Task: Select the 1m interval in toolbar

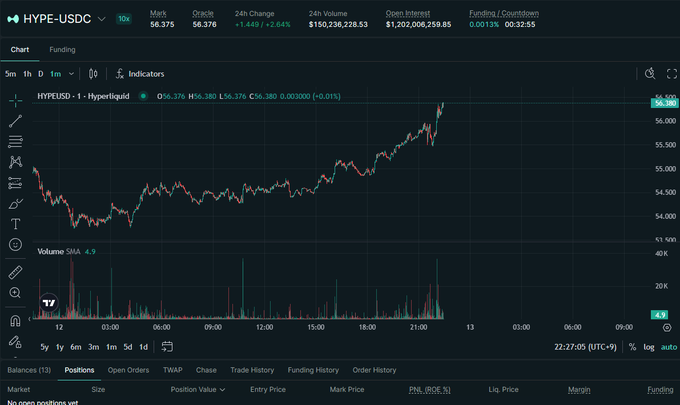Action: tap(56, 74)
